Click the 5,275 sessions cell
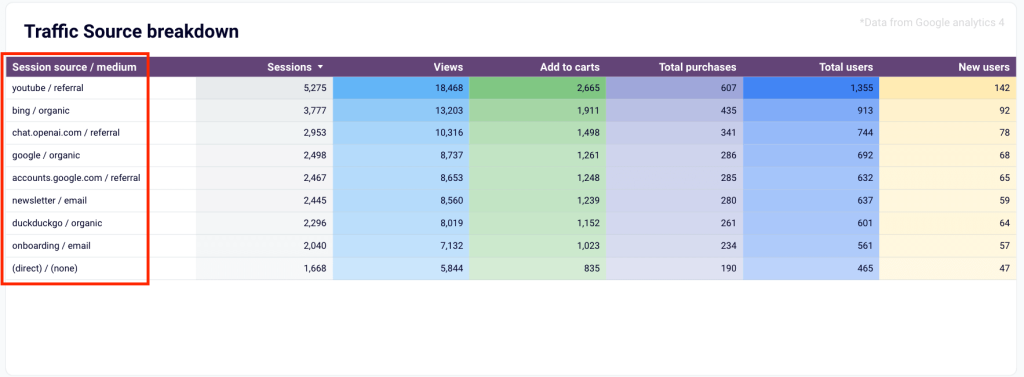This screenshot has width=1024, height=377. pyautogui.click(x=264, y=88)
